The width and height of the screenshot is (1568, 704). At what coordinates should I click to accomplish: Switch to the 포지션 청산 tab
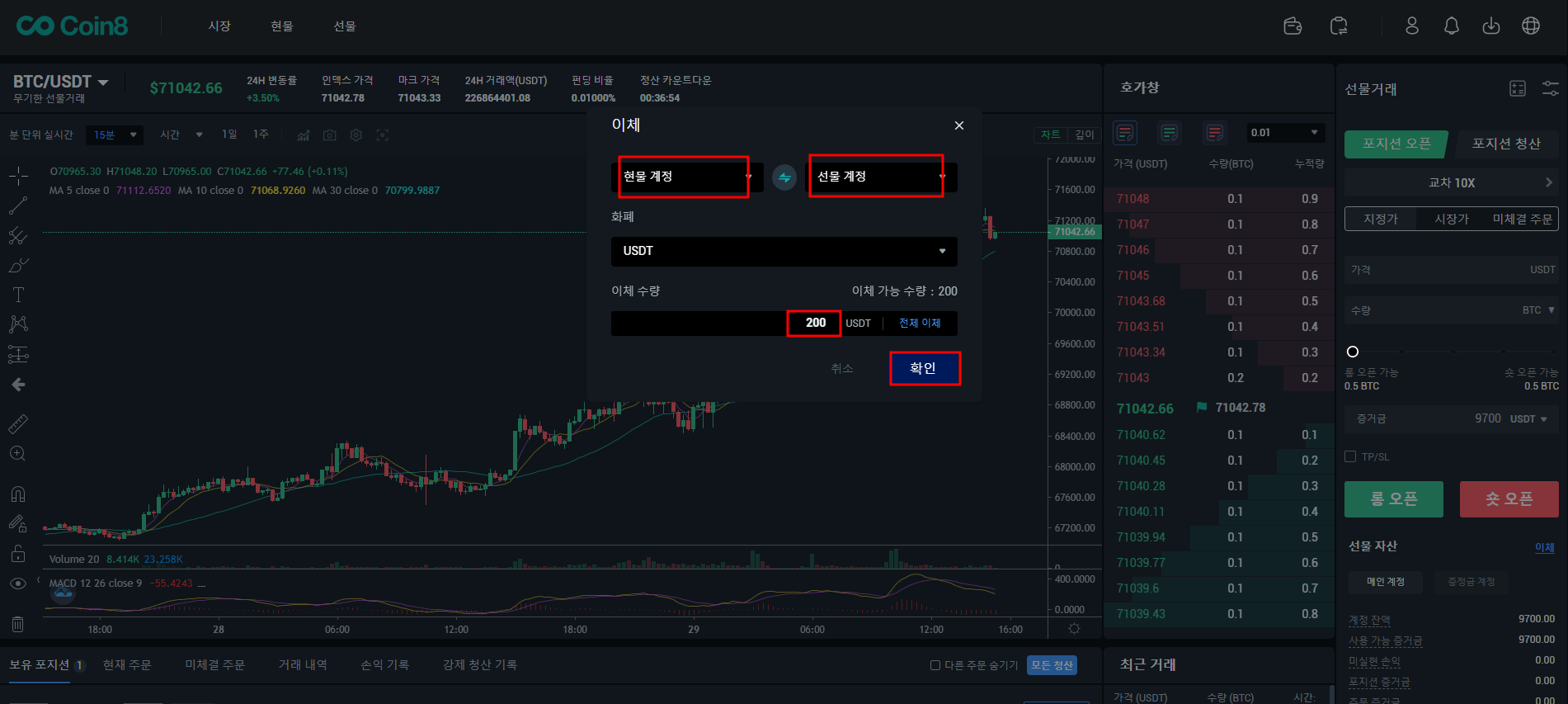click(x=1505, y=144)
